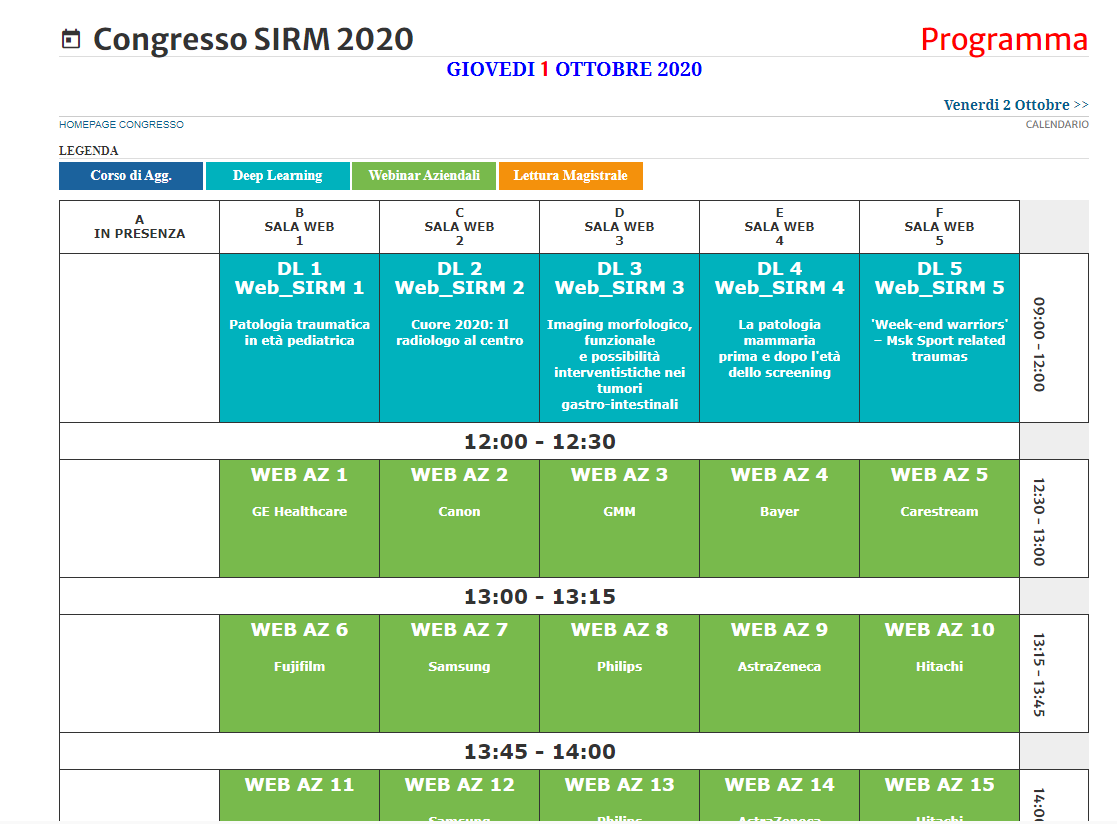Image resolution: width=1117 pixels, height=824 pixels.
Task: Select the Deep Learning legend box
Action: [x=277, y=176]
